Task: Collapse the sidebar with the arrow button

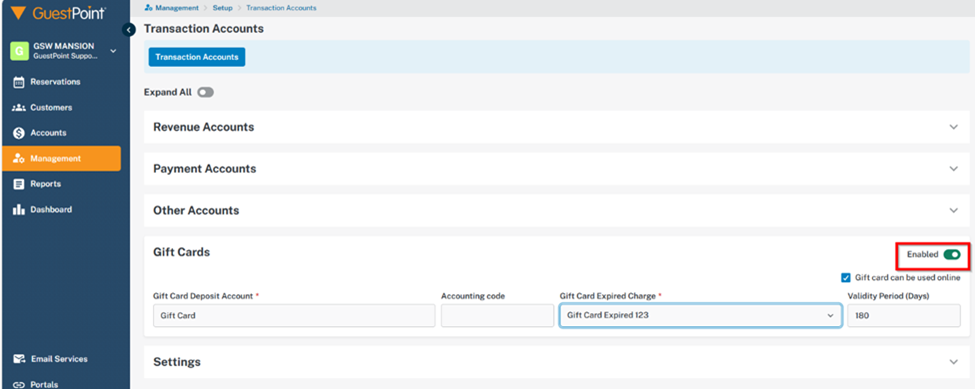Action: (129, 29)
